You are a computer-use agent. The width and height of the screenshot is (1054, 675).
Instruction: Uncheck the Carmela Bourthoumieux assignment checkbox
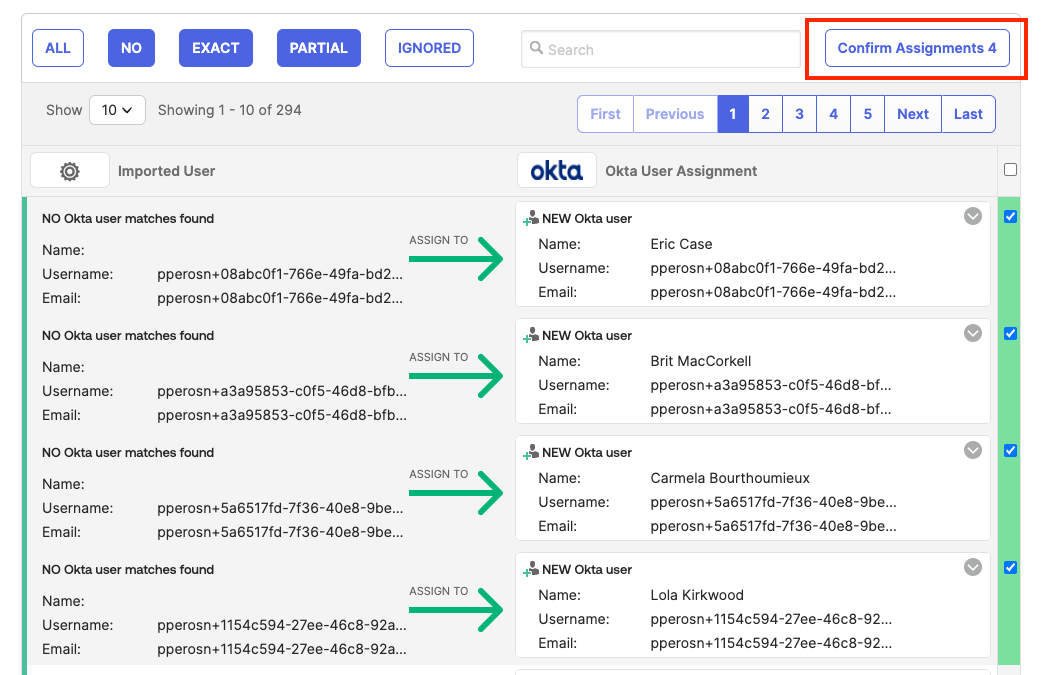point(1010,450)
